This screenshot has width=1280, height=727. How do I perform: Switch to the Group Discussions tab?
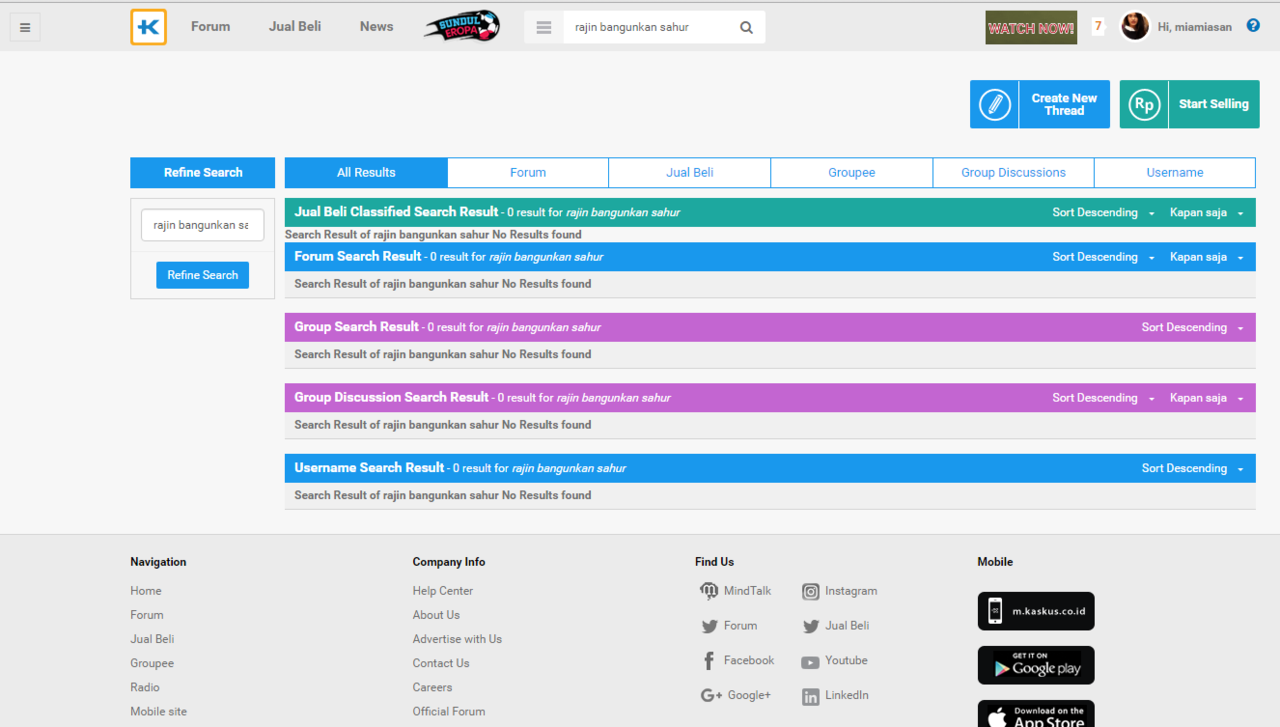coord(1013,173)
